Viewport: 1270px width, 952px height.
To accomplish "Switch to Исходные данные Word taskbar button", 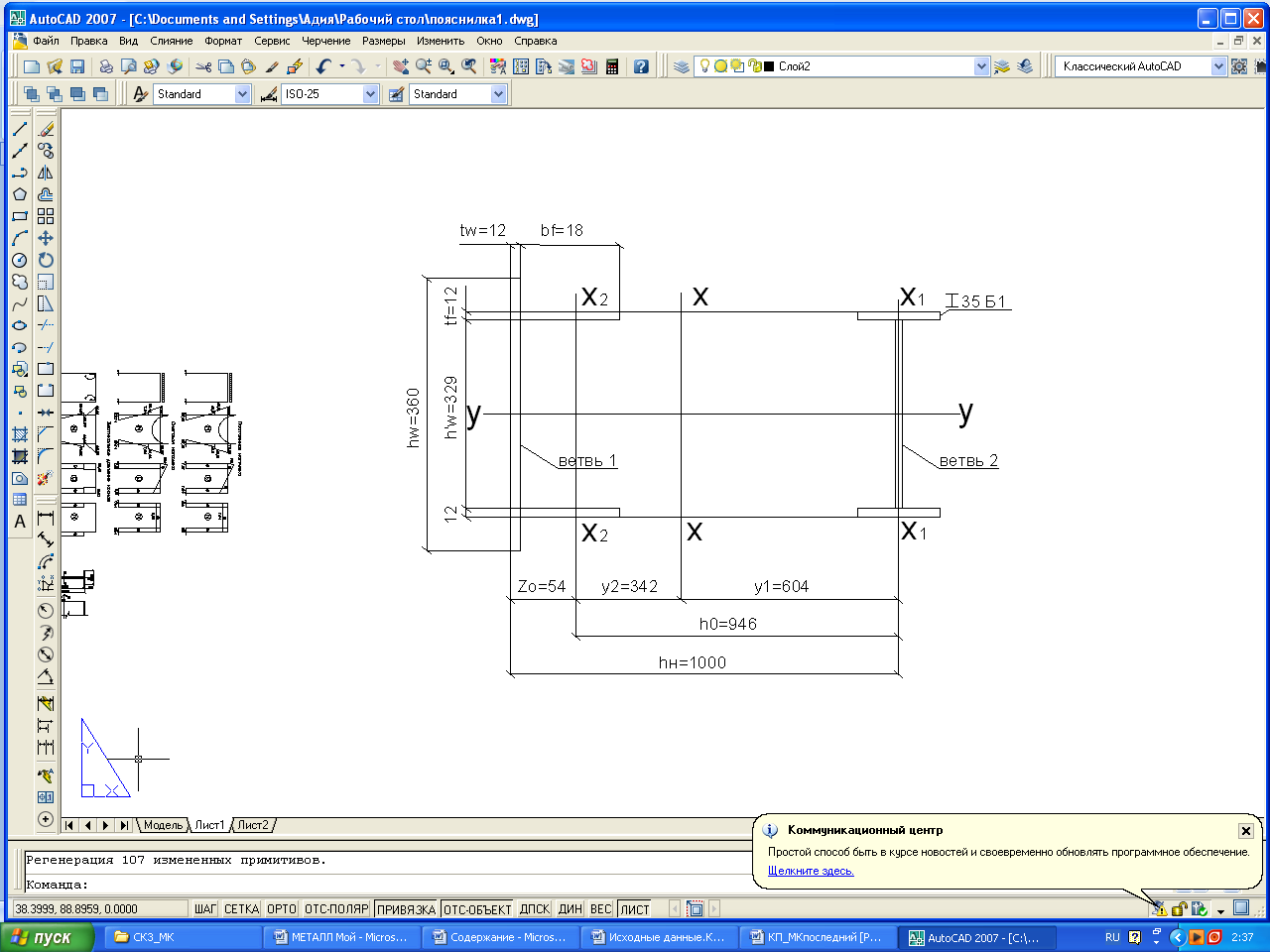I will pos(658,937).
